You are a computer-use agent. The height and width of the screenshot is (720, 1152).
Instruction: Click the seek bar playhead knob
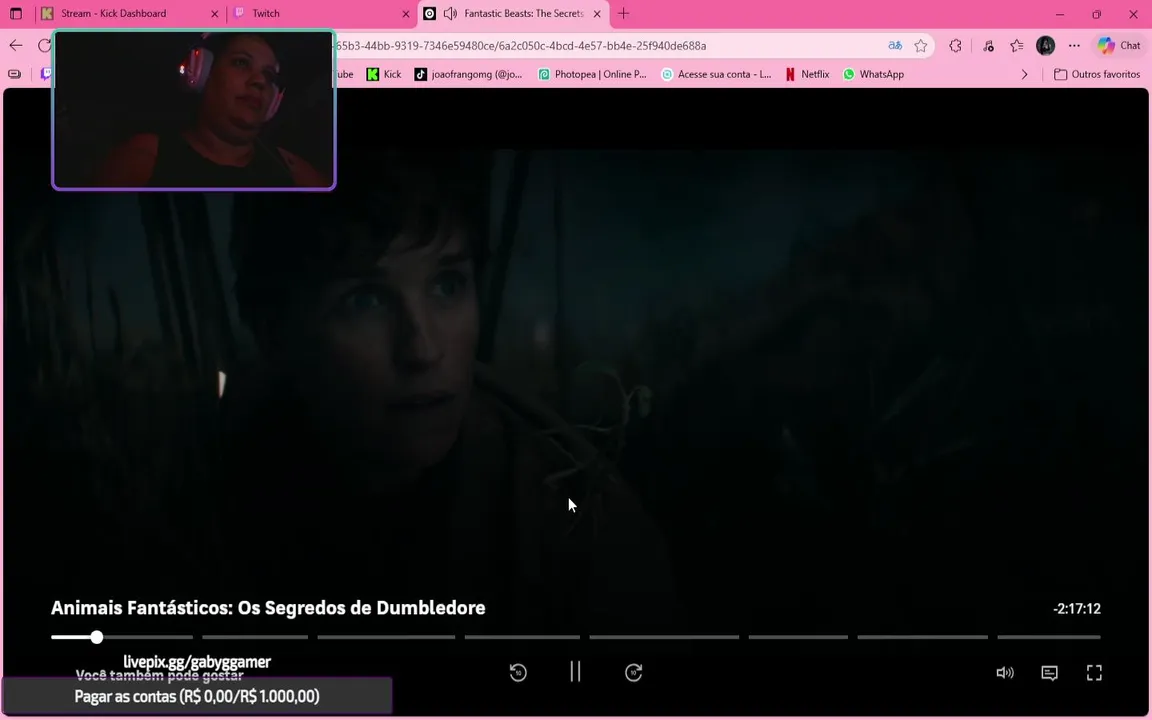click(x=97, y=637)
